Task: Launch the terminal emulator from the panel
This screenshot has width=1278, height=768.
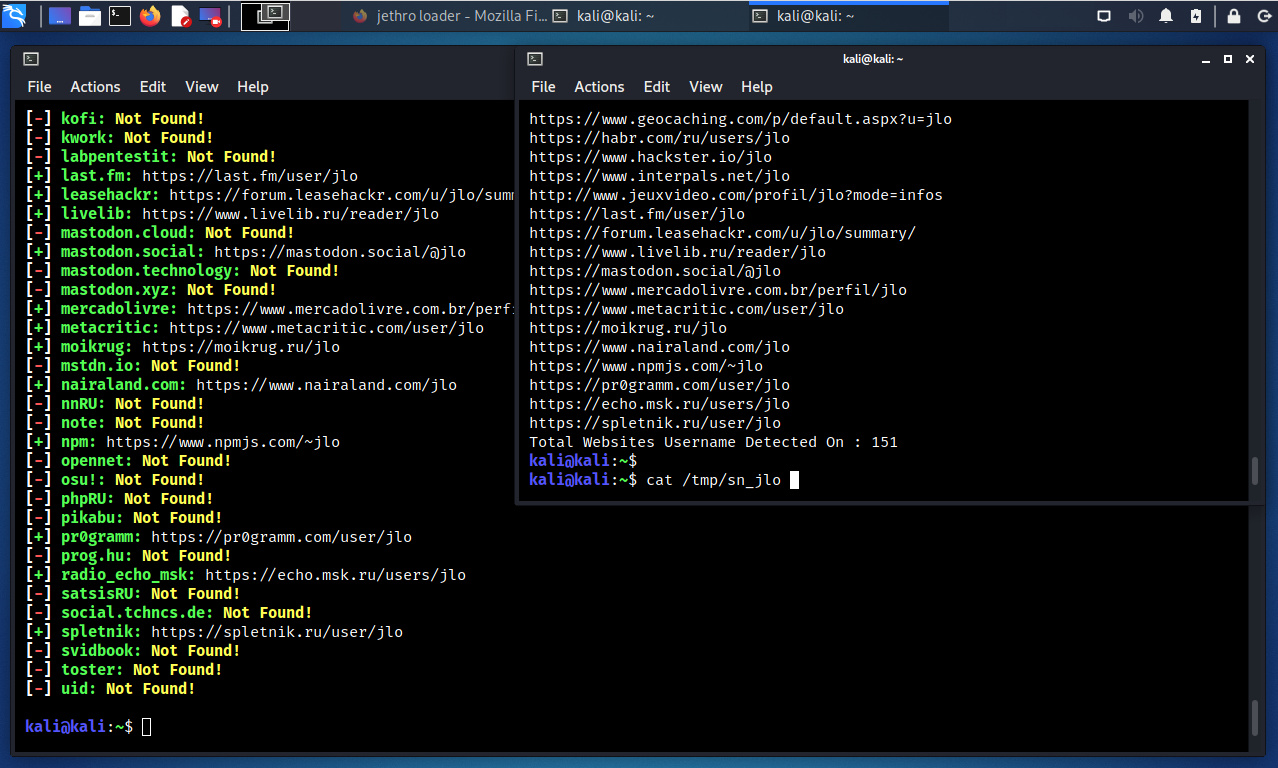Action: 120,16
